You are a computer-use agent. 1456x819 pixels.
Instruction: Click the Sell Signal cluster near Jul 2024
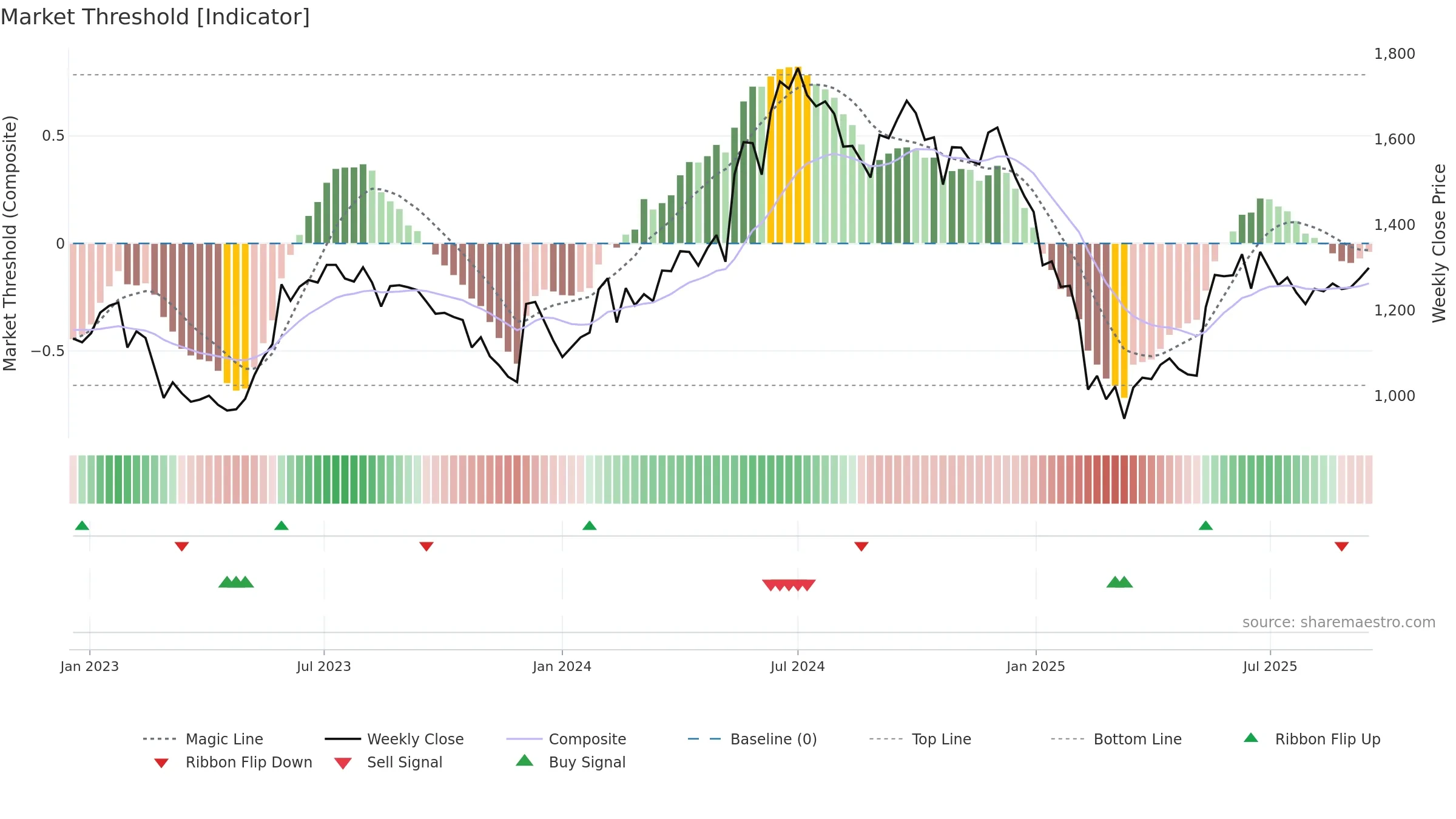[789, 585]
